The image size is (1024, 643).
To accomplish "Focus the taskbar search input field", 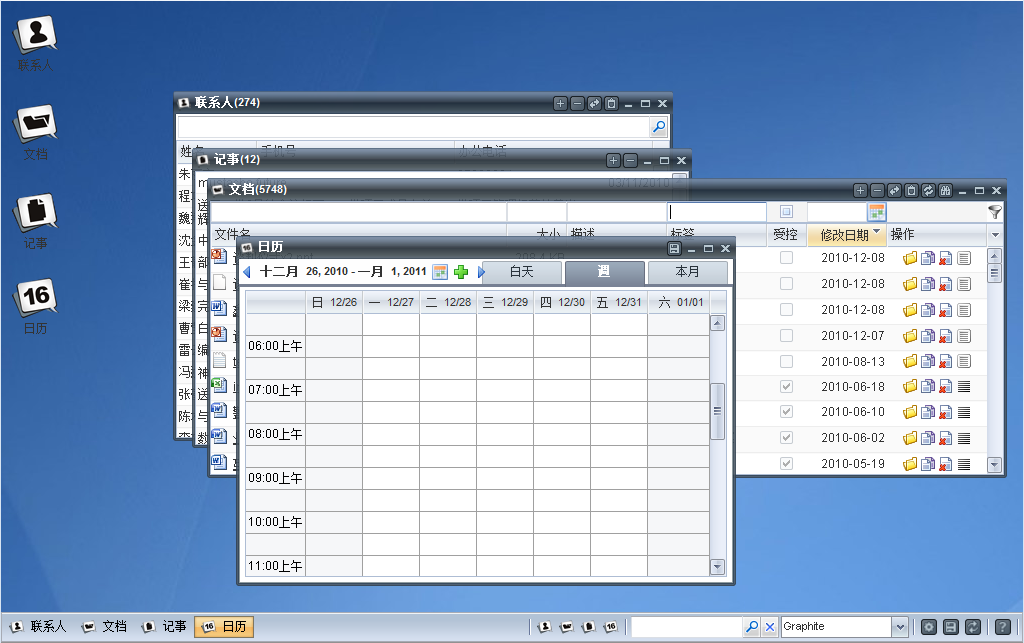I will point(687,627).
